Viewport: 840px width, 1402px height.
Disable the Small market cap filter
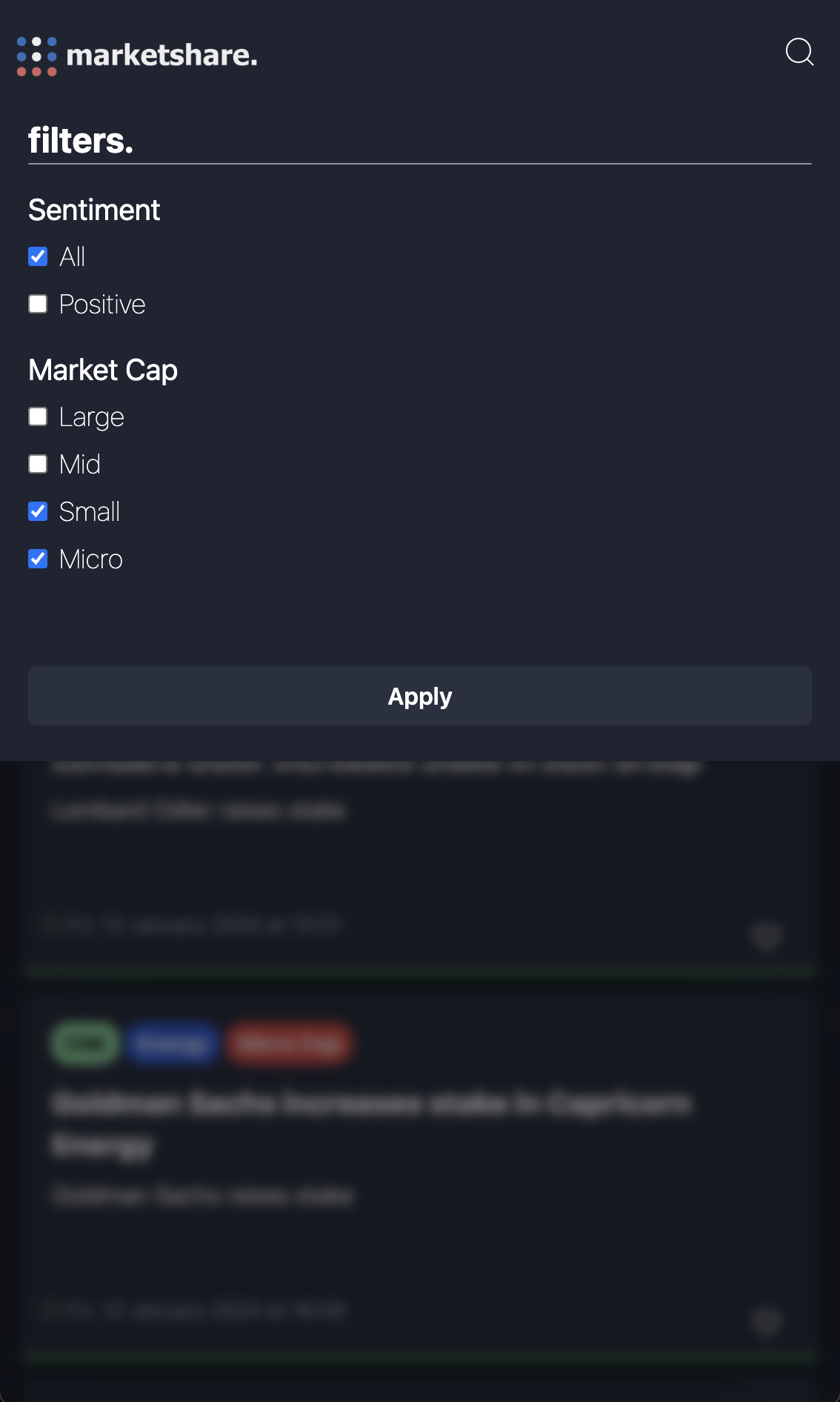click(x=38, y=511)
